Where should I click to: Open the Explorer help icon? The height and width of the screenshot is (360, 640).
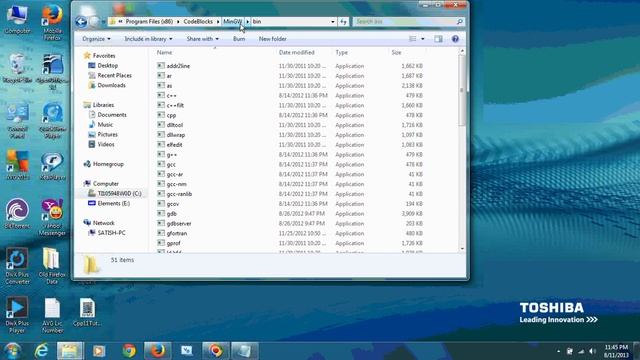pyautogui.click(x=455, y=39)
